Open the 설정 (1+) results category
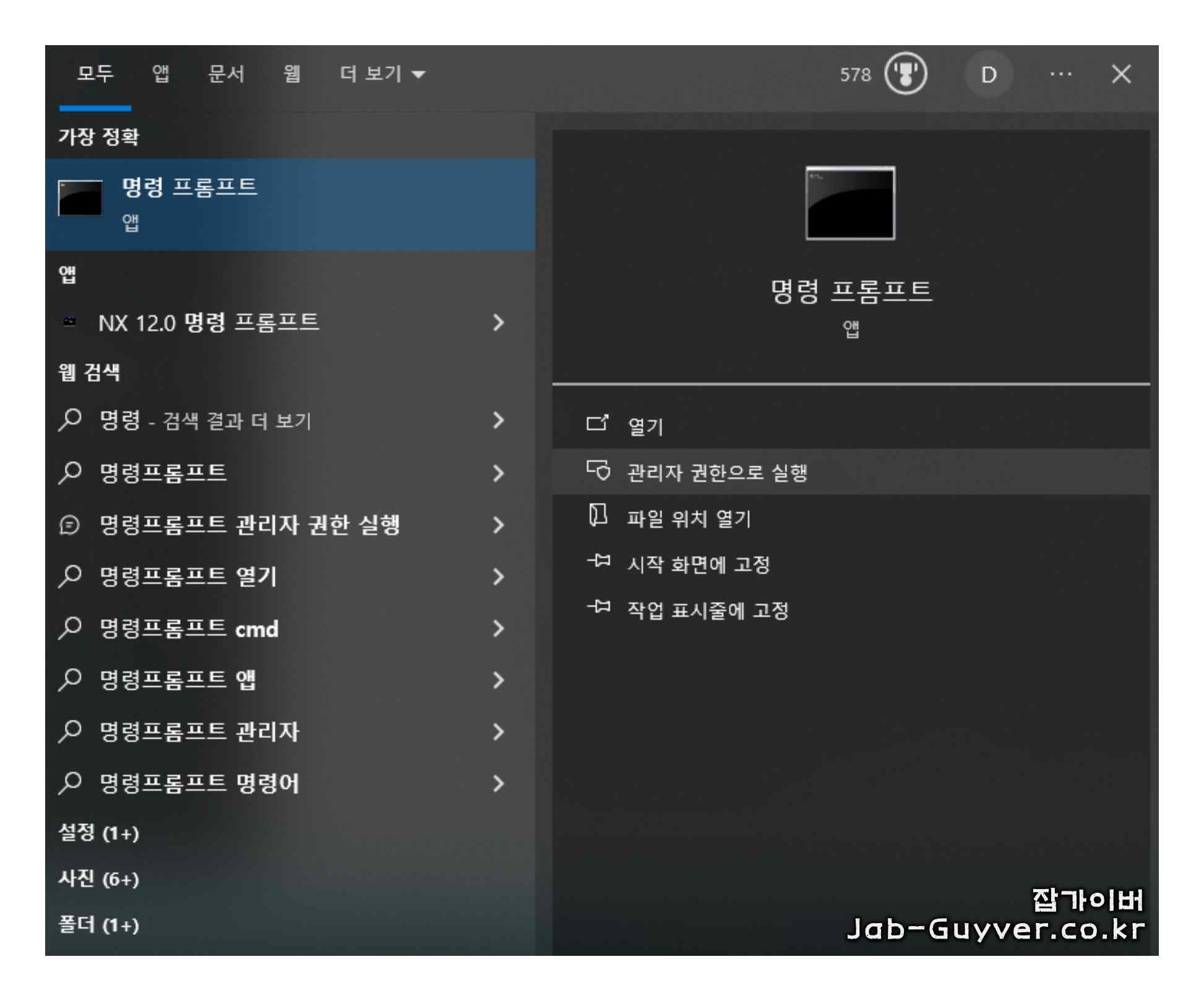 (x=99, y=833)
